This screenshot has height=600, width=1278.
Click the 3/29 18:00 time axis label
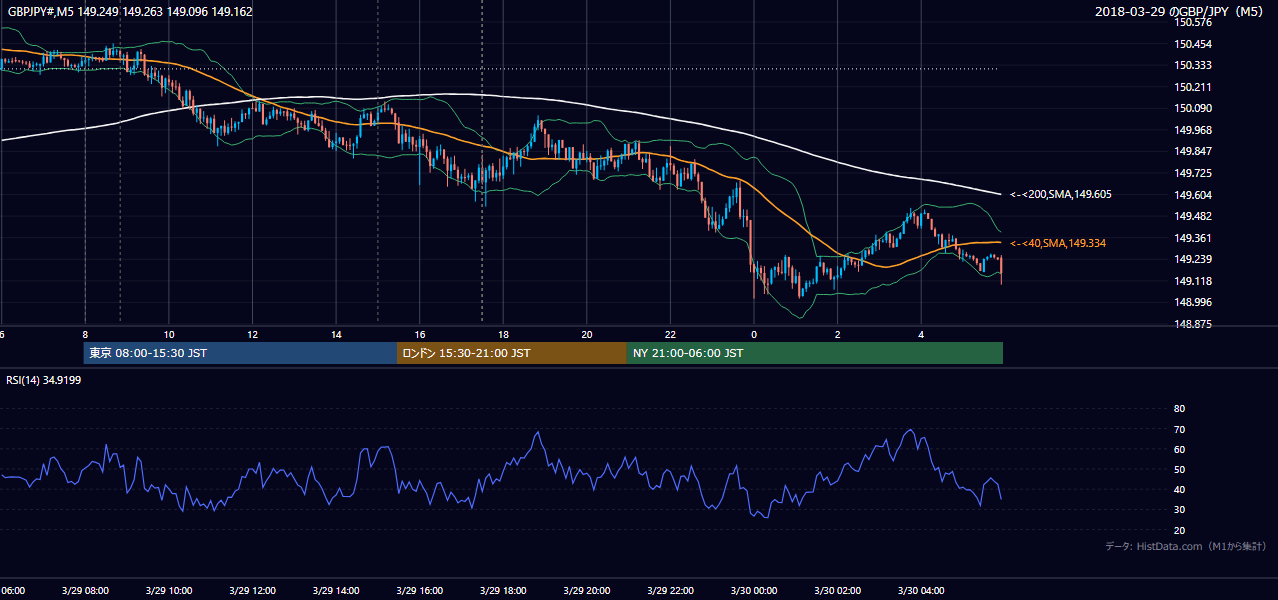[503, 590]
